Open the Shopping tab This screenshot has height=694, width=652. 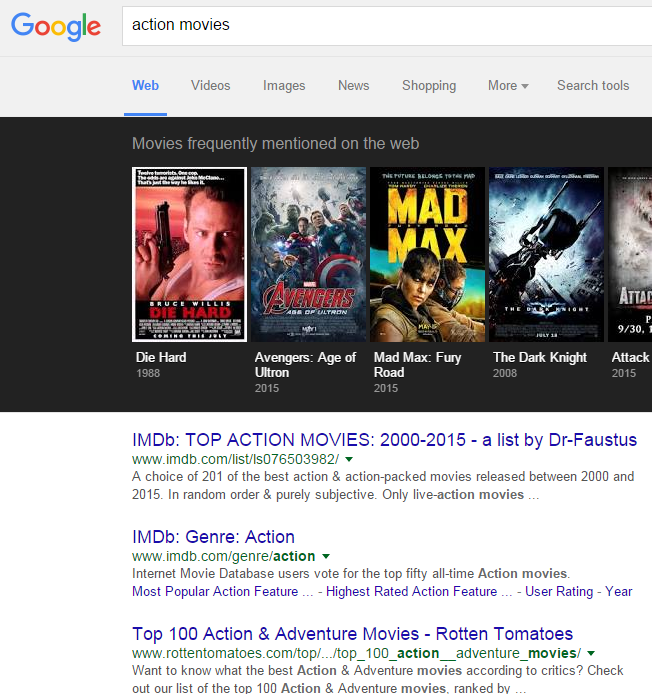point(429,85)
